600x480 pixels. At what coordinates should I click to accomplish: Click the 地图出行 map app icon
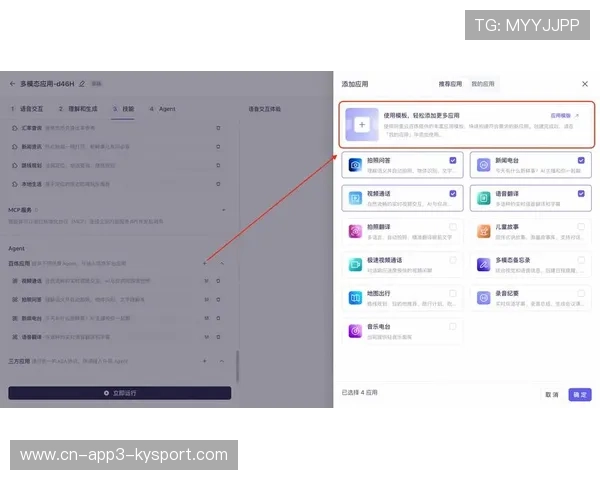click(355, 298)
